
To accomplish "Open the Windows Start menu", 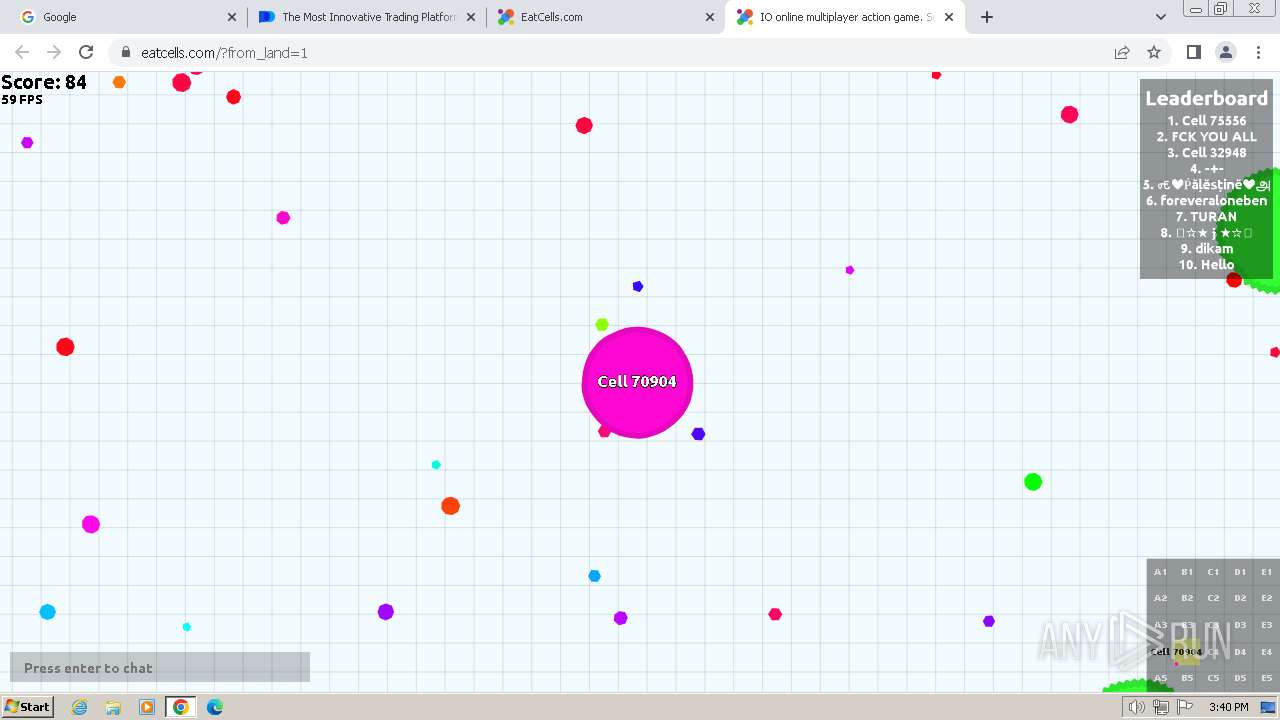I will click(x=28, y=707).
